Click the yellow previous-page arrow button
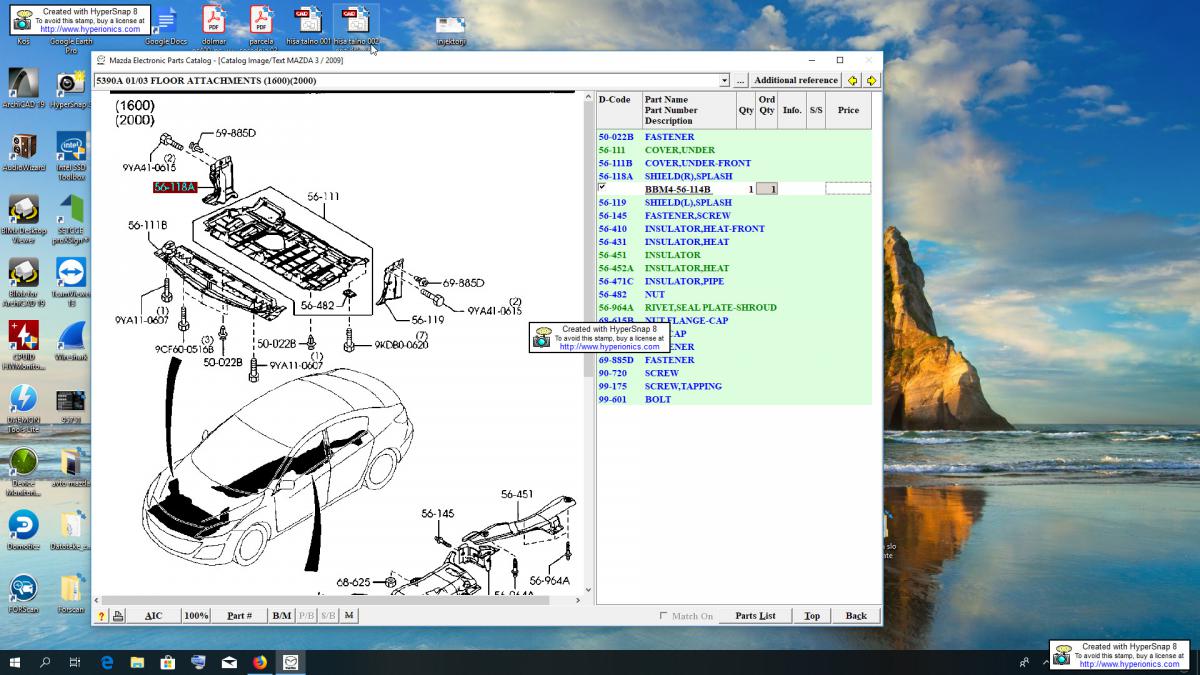Viewport: 1200px width, 675px height. [852, 80]
